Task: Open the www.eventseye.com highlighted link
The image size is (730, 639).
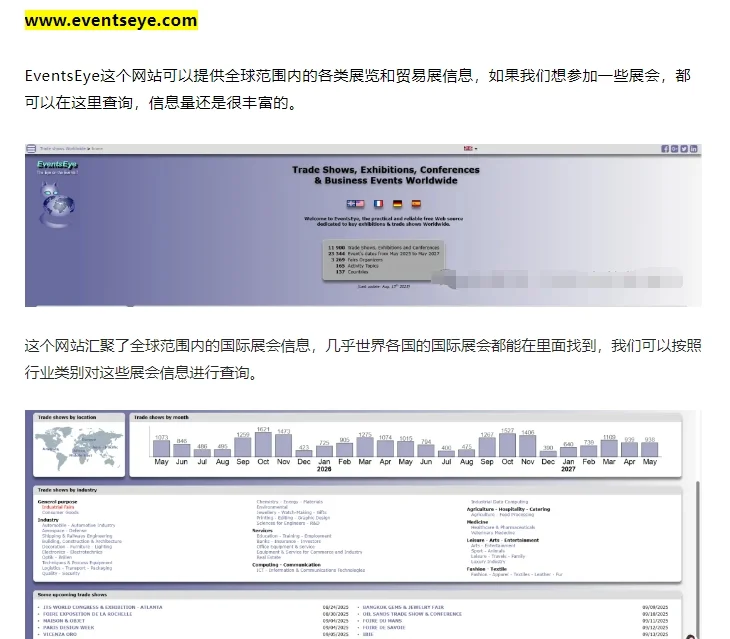Action: coord(111,20)
